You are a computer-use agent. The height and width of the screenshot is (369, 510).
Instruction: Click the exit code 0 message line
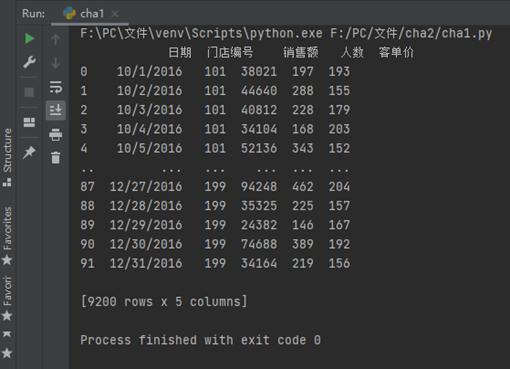(200, 340)
